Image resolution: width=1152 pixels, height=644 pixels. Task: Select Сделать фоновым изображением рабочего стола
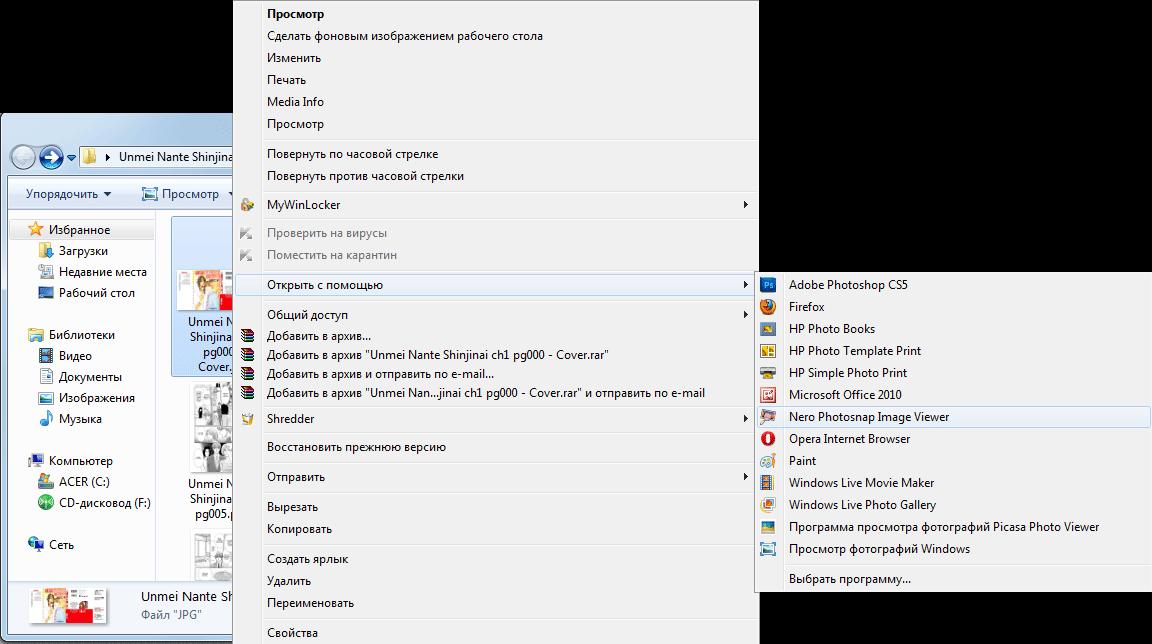(x=496, y=36)
